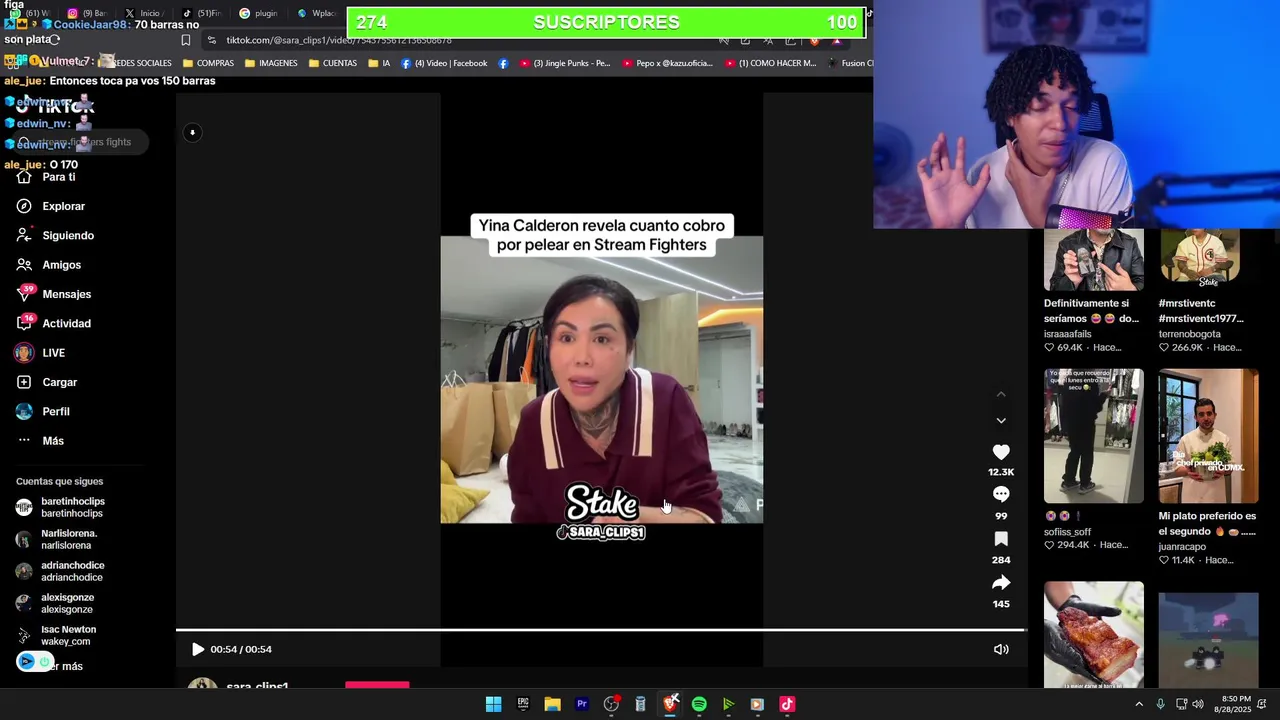Image resolution: width=1280 pixels, height=720 pixels.
Task: Open the juanracapo recommended video thumbnail
Action: click(x=1208, y=436)
